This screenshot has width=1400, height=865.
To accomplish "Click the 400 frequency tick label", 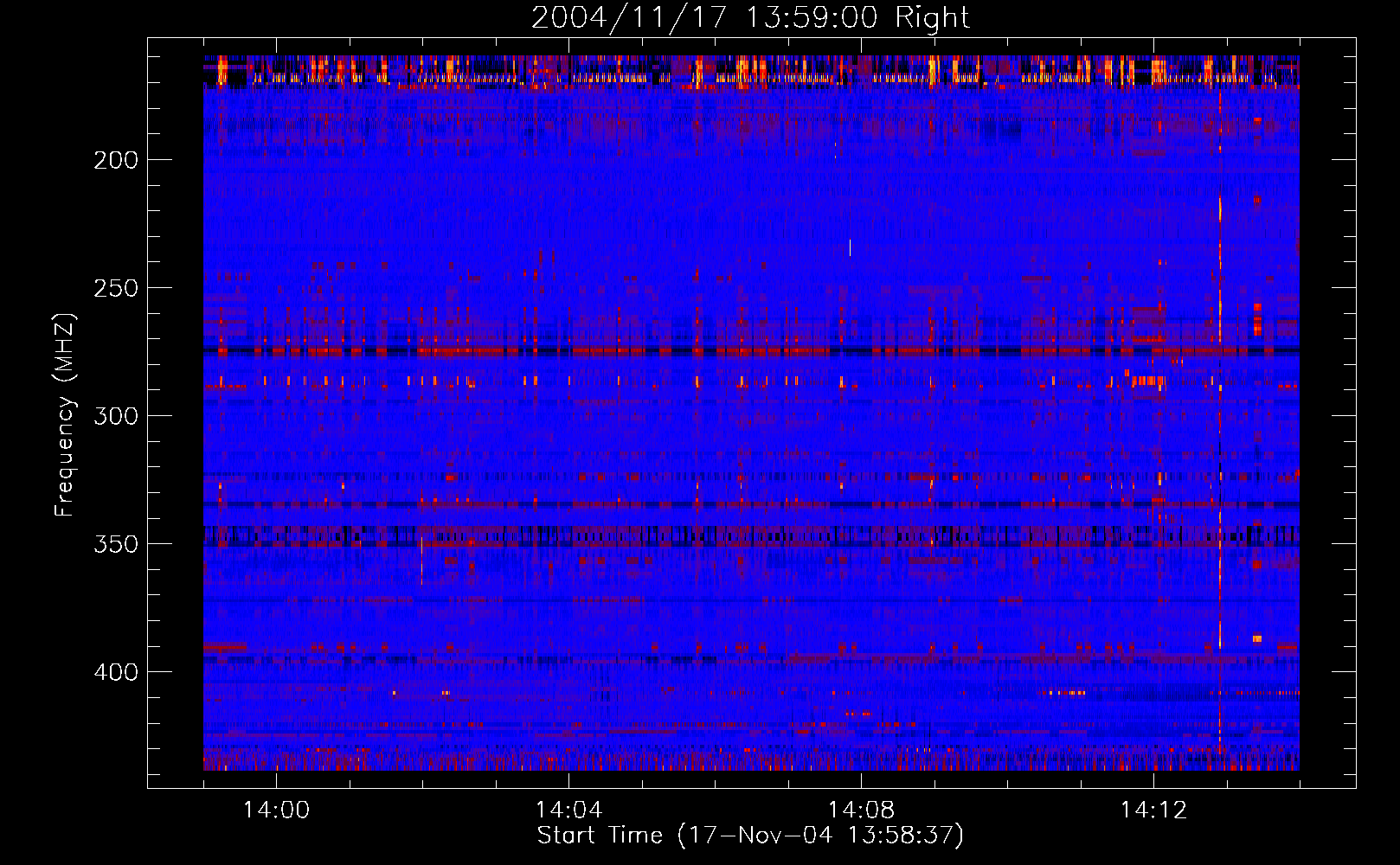I will pos(116,672).
